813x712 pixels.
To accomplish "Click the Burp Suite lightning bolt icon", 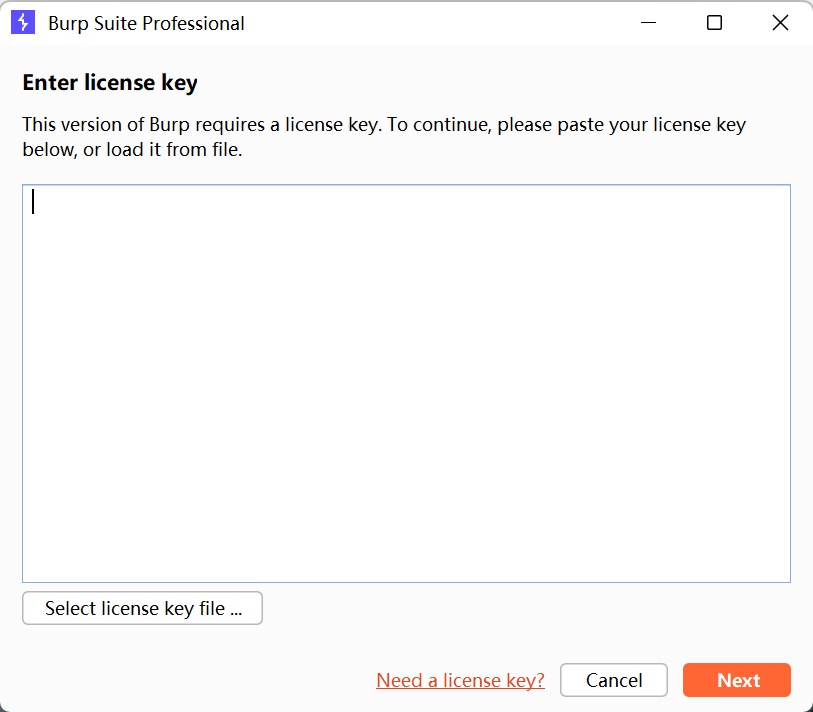I will pos(23,23).
